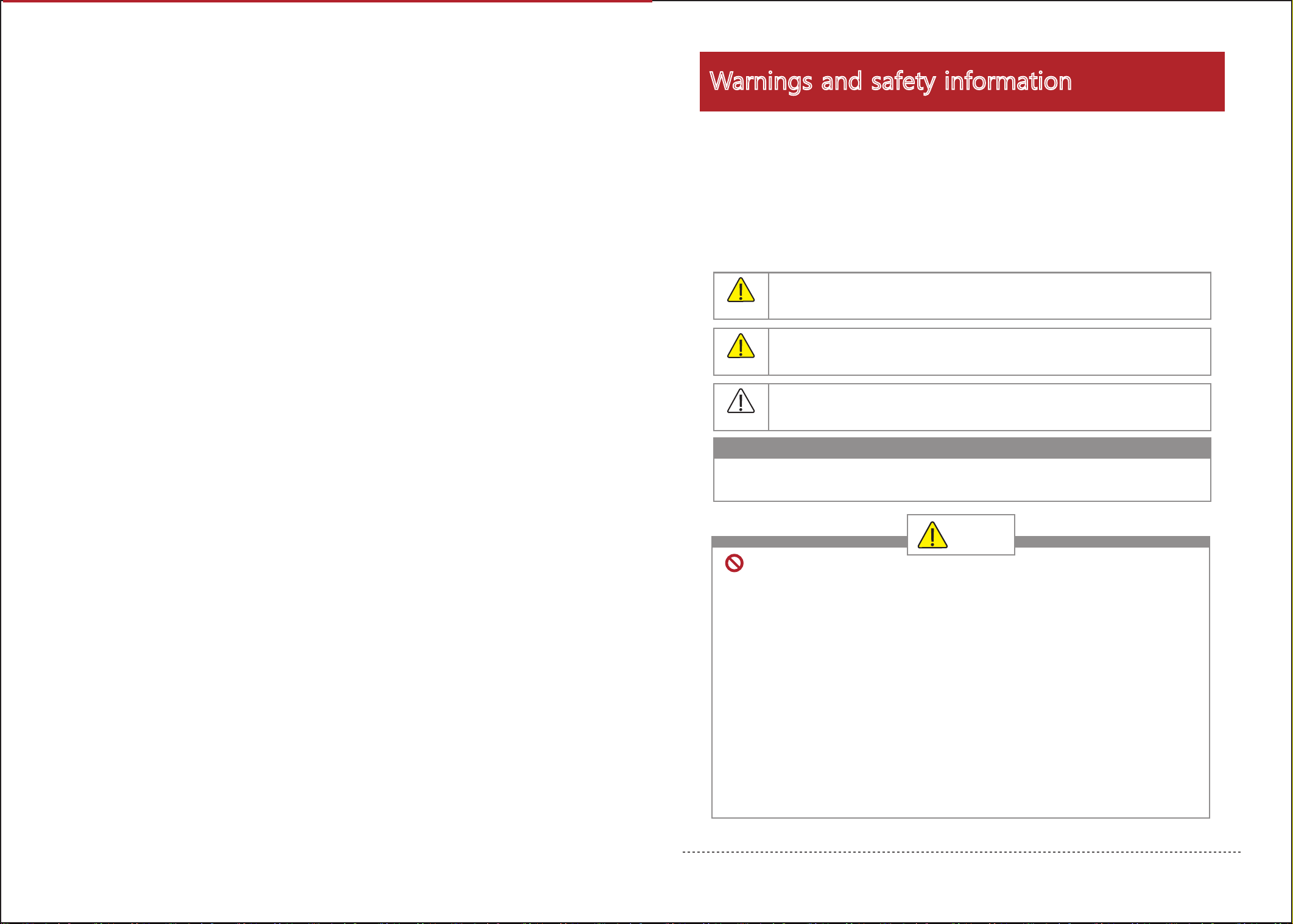This screenshot has height=924, width=1293.
Task: Click empty text cell beside first yellow triangle
Action: [989, 296]
